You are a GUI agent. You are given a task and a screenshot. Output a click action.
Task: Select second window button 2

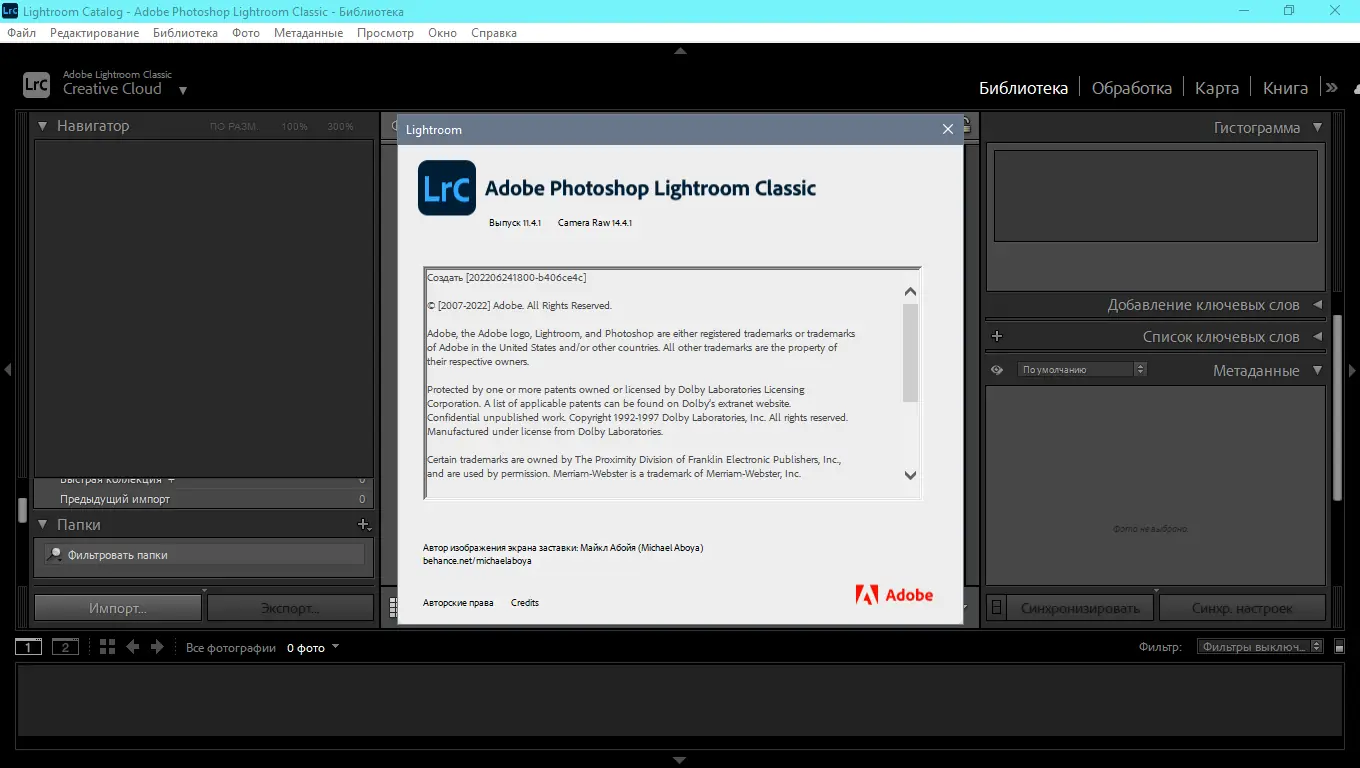[65, 647]
